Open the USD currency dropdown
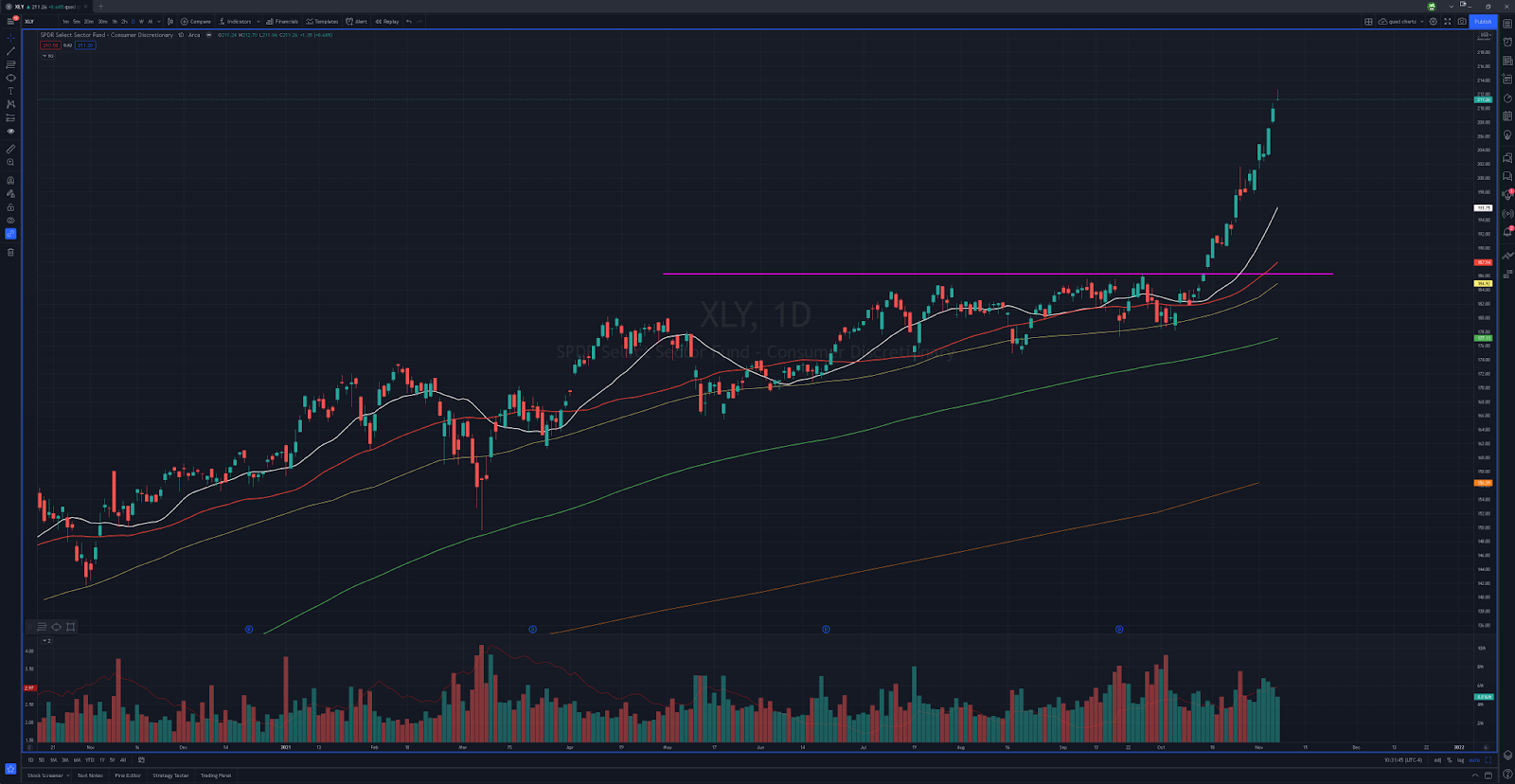 (1485, 35)
